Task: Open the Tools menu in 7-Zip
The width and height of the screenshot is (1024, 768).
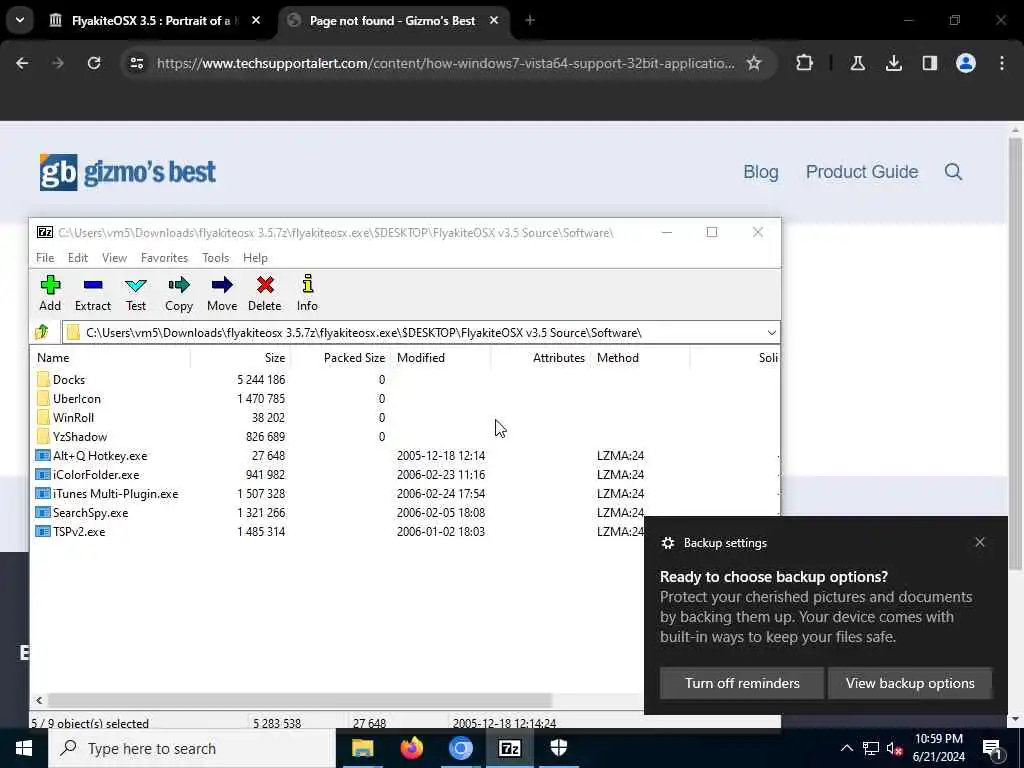Action: [x=216, y=258]
